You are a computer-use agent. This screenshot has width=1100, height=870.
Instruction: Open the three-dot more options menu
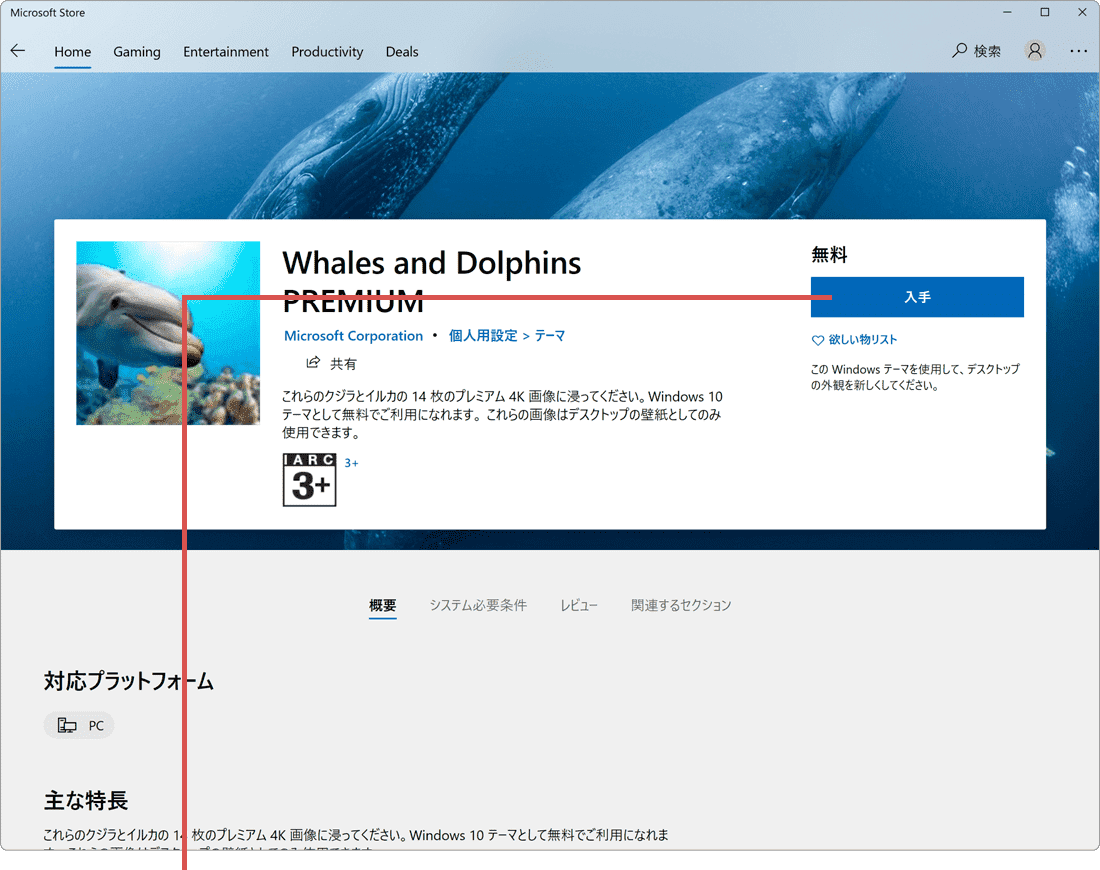(x=1078, y=51)
